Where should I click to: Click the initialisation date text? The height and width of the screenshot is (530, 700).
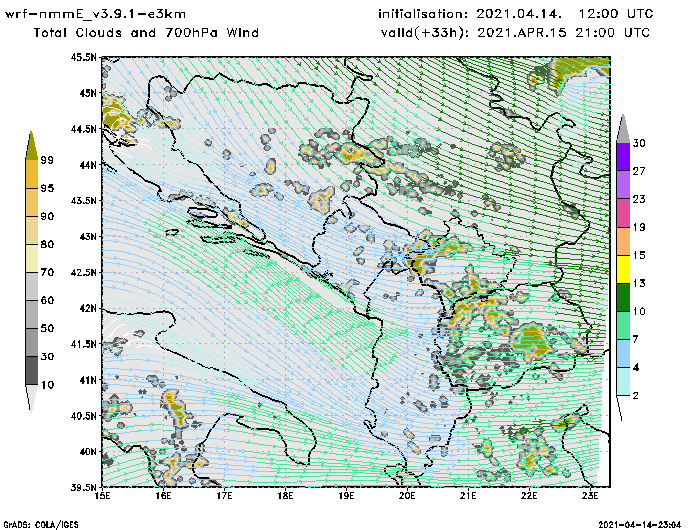point(516,14)
